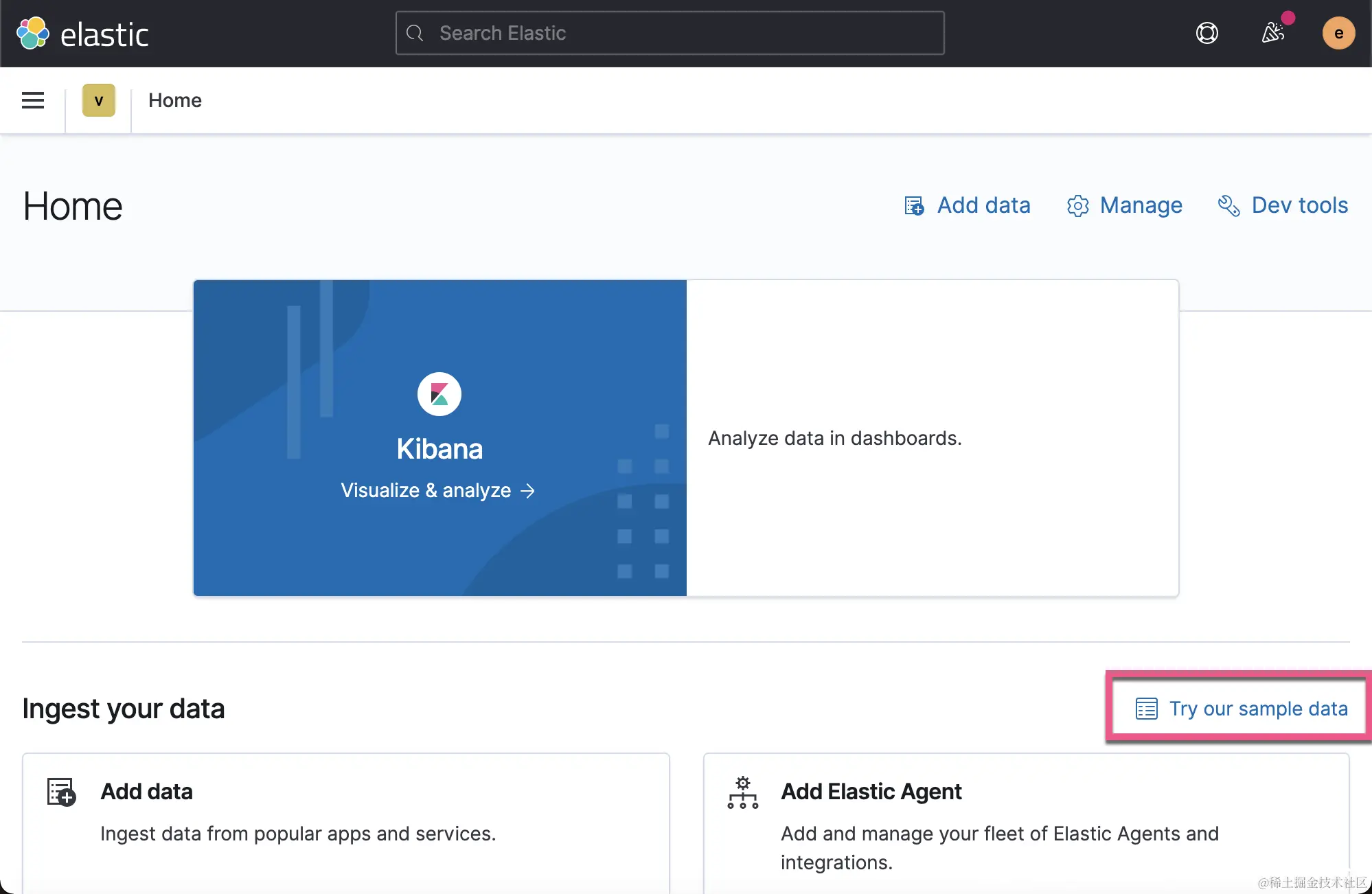Image resolution: width=1372 pixels, height=894 pixels.
Task: Click the Add data card icon
Action: (x=61, y=792)
